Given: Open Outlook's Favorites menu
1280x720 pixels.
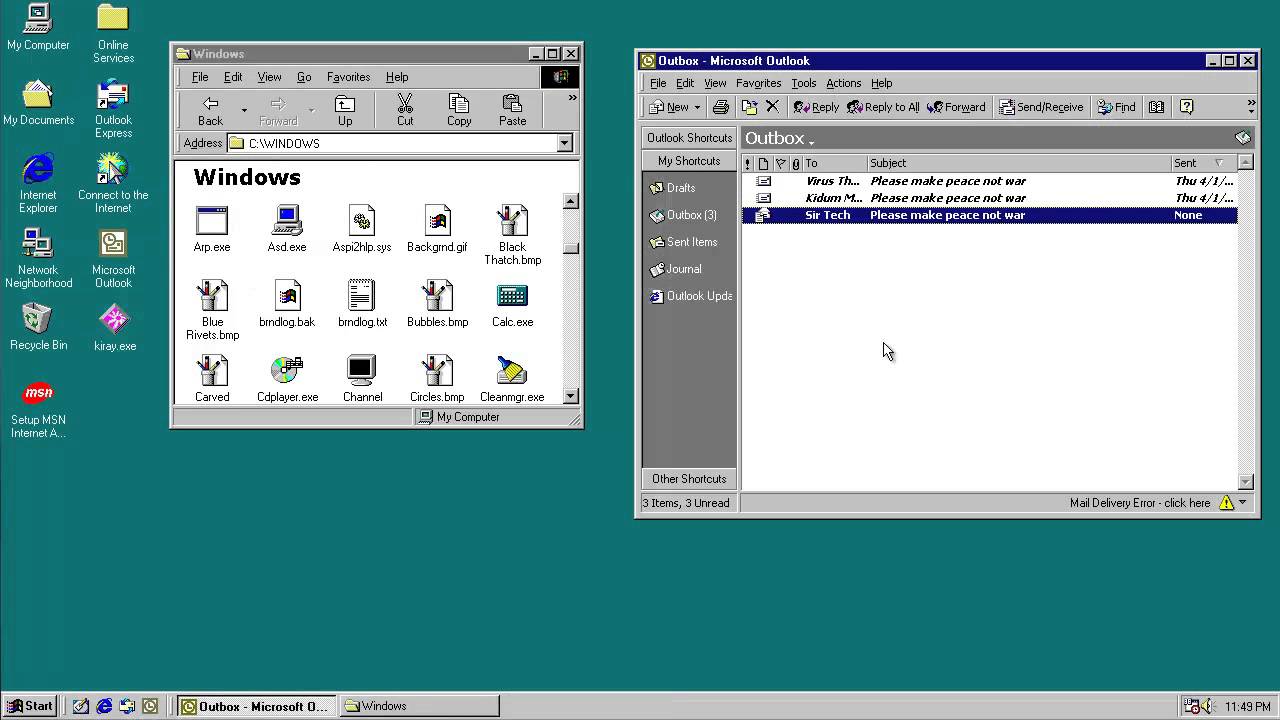Looking at the screenshot, I should (758, 83).
